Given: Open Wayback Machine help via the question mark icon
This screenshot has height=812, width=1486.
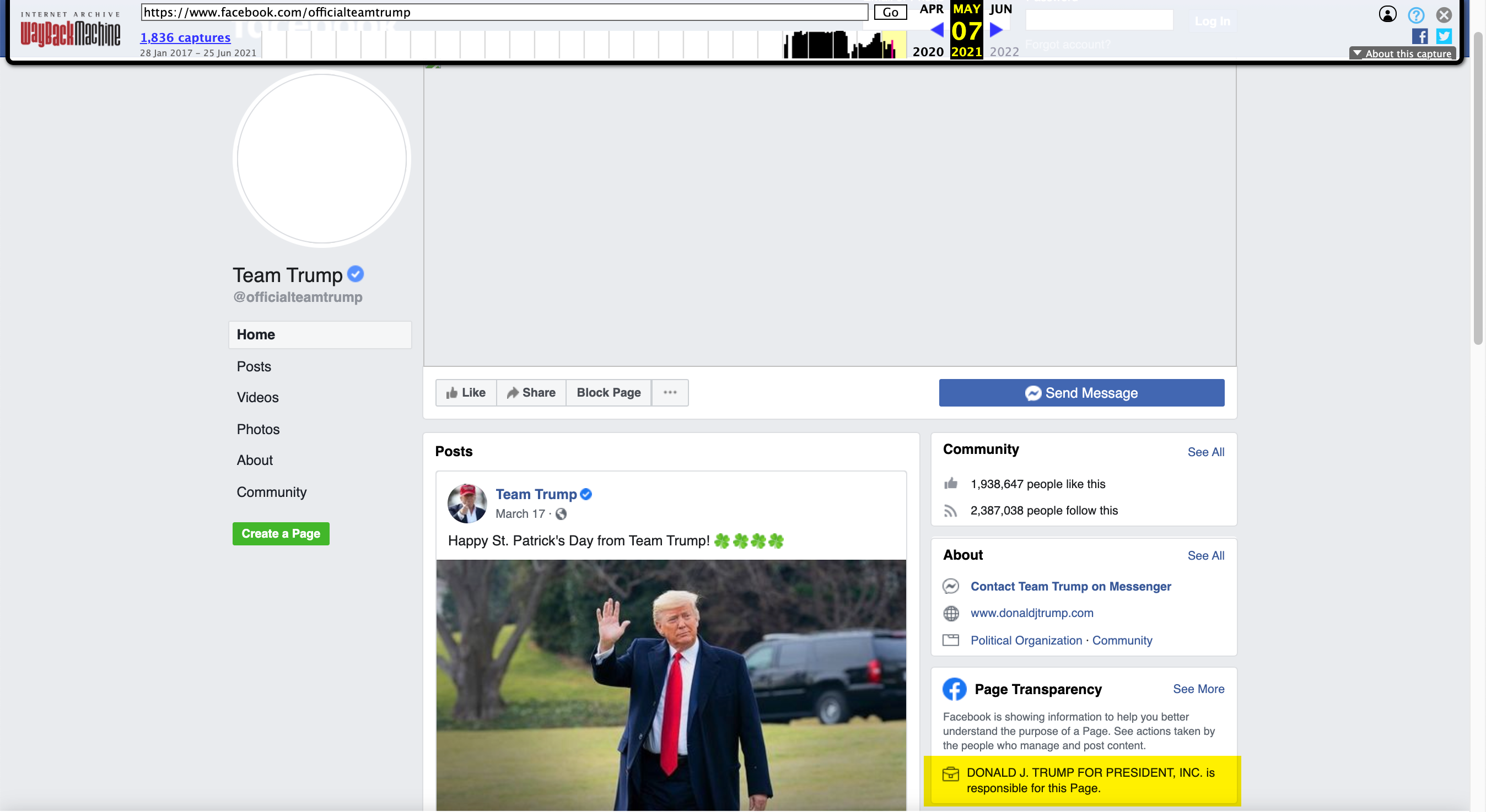Looking at the screenshot, I should tap(1416, 14).
